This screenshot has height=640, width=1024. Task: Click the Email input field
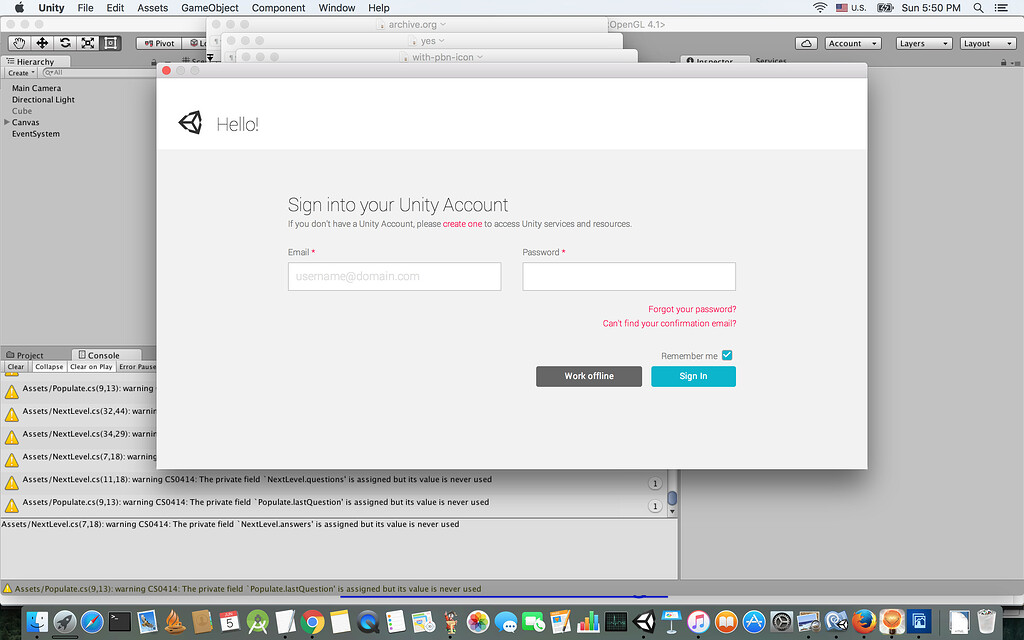[x=394, y=276]
